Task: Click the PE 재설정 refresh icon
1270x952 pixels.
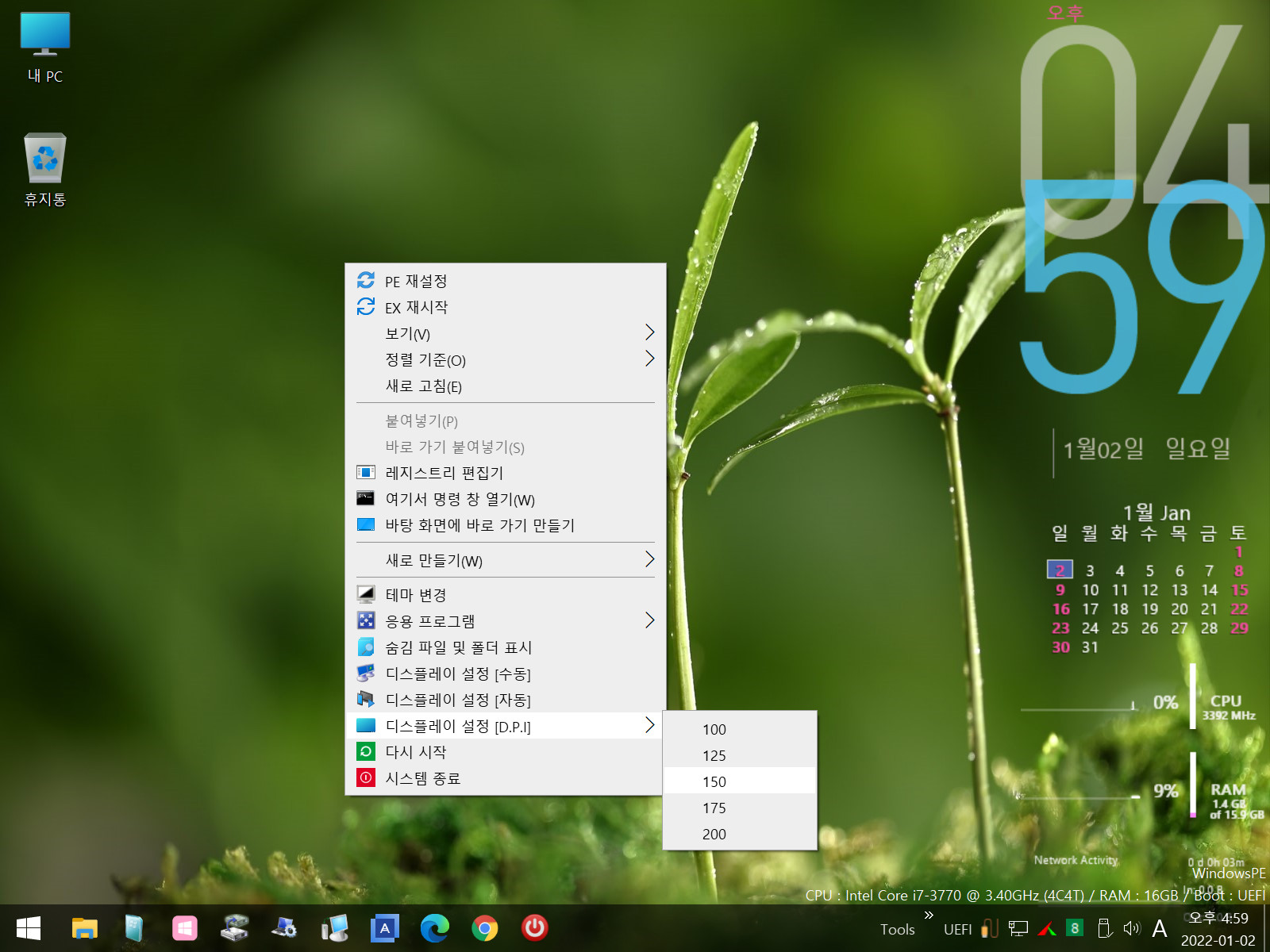Action: pyautogui.click(x=366, y=280)
